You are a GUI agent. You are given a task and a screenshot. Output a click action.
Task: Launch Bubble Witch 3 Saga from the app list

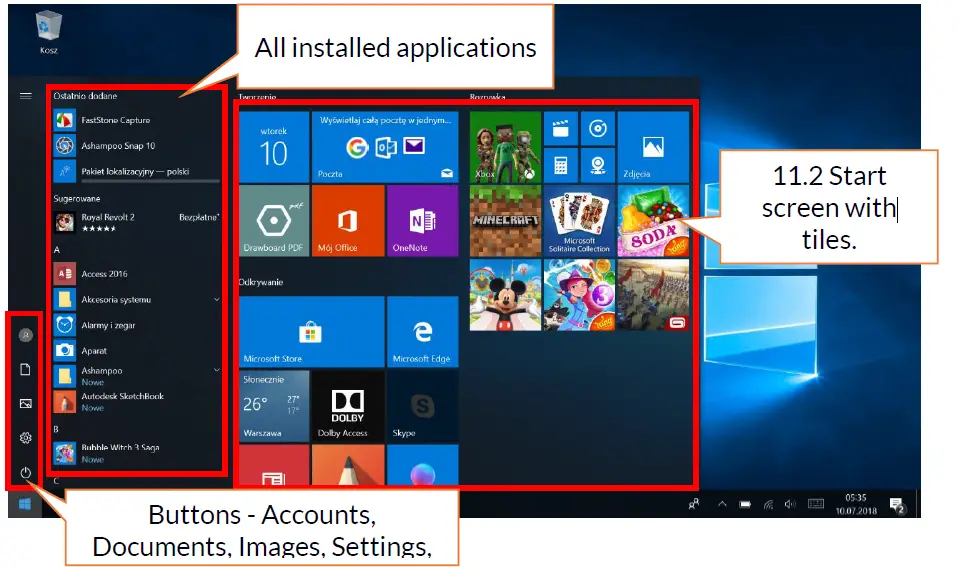click(x=136, y=453)
